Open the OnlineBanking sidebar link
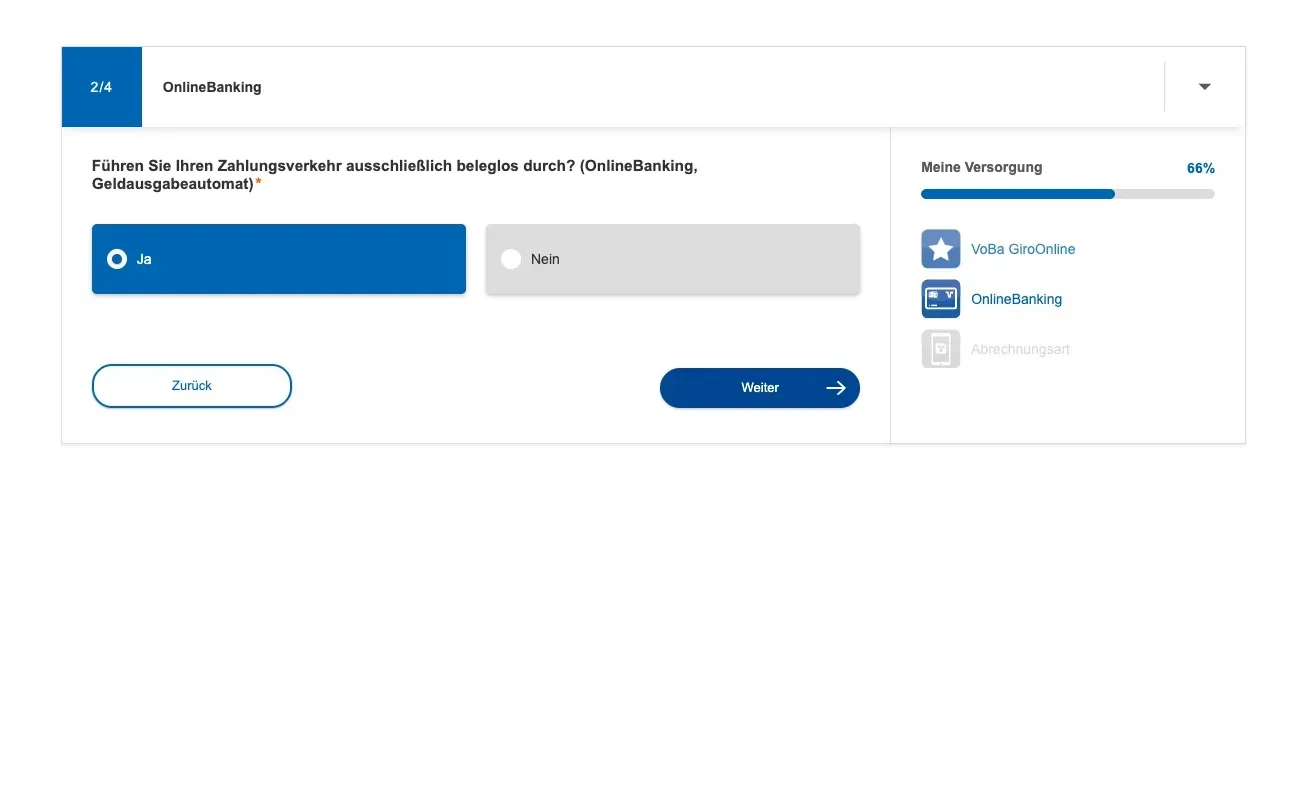 point(1016,299)
